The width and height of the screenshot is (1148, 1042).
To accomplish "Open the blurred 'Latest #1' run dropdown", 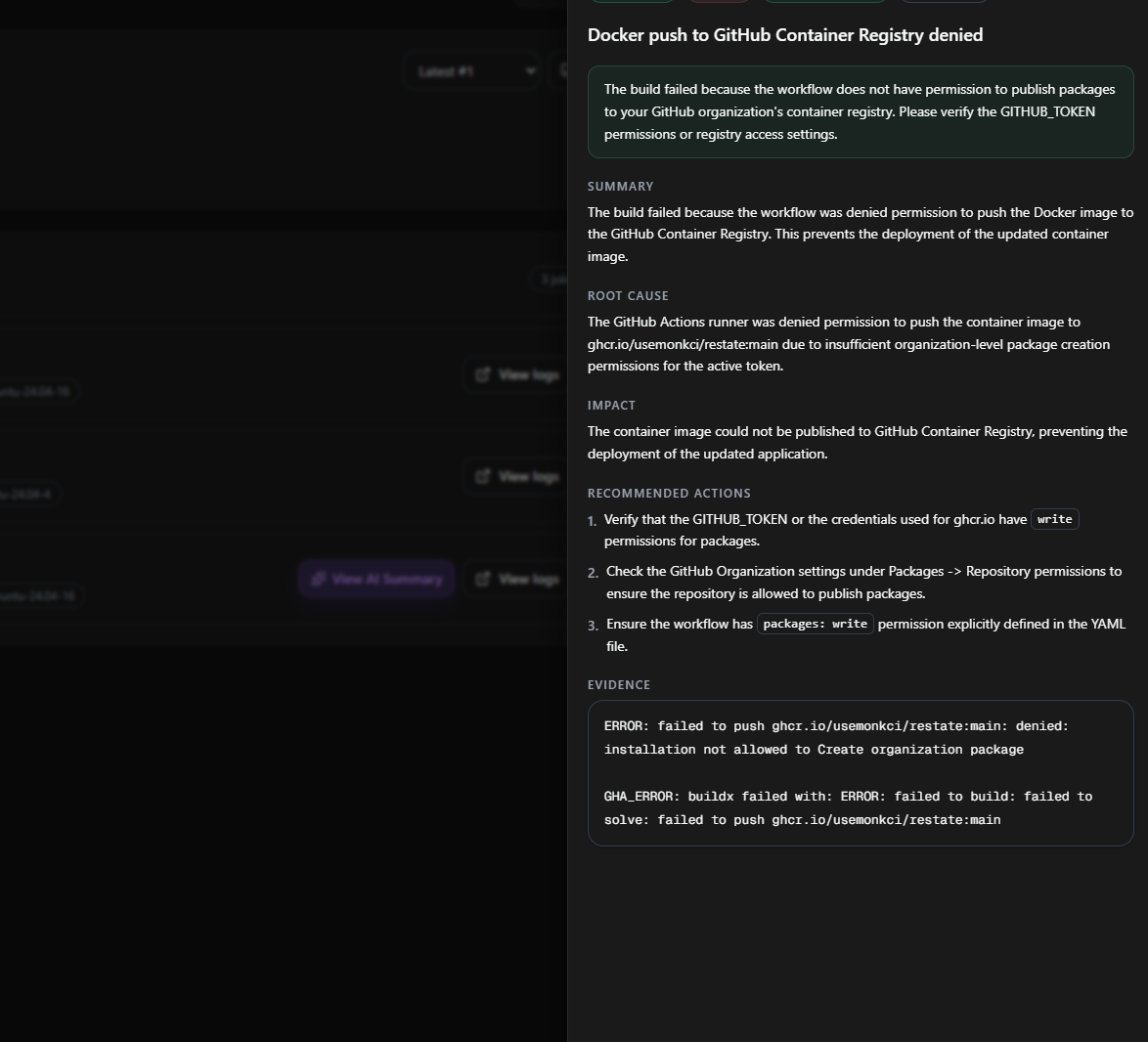I will tap(471, 71).
